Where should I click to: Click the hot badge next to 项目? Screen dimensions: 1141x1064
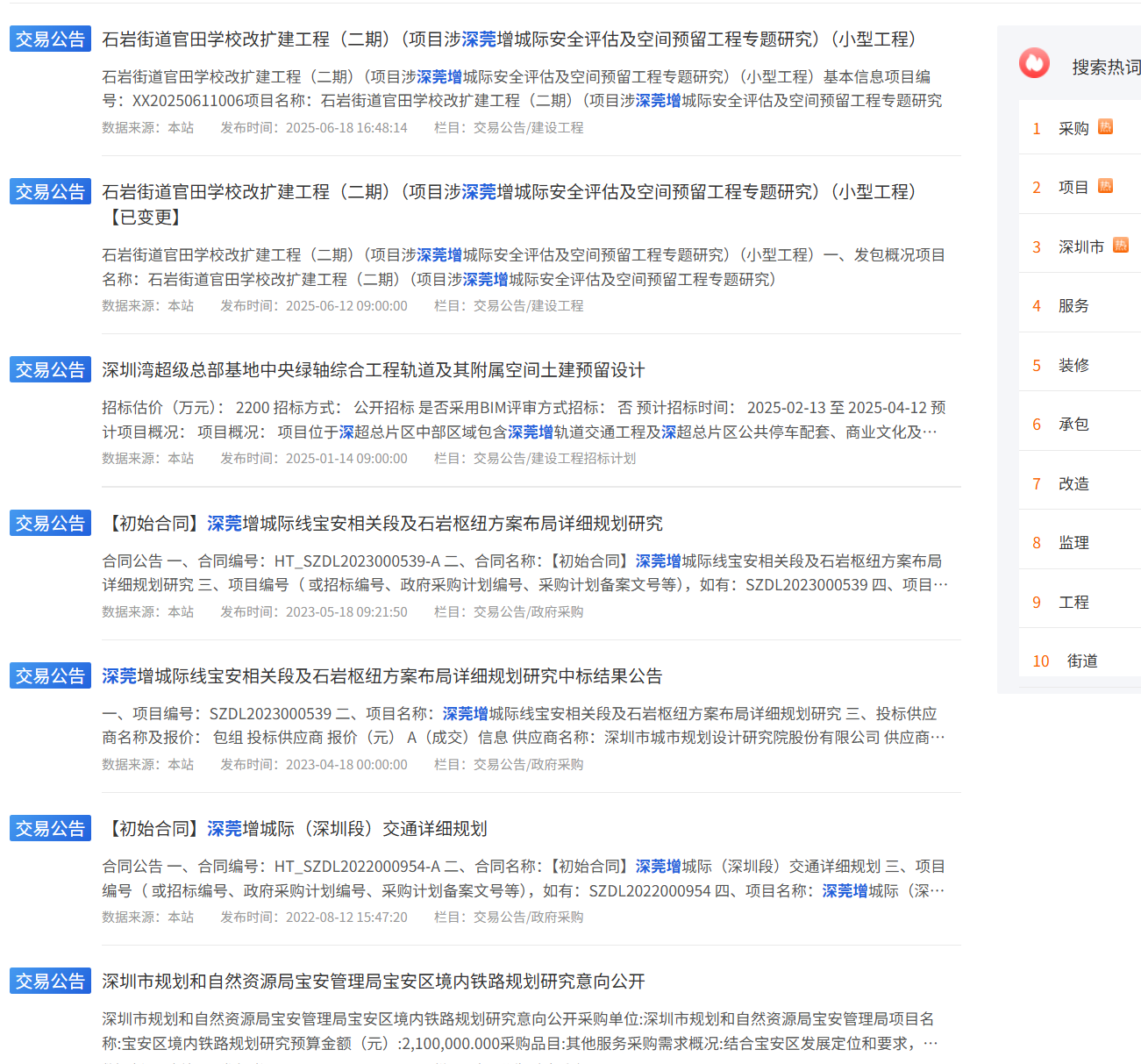pyautogui.click(x=1105, y=186)
